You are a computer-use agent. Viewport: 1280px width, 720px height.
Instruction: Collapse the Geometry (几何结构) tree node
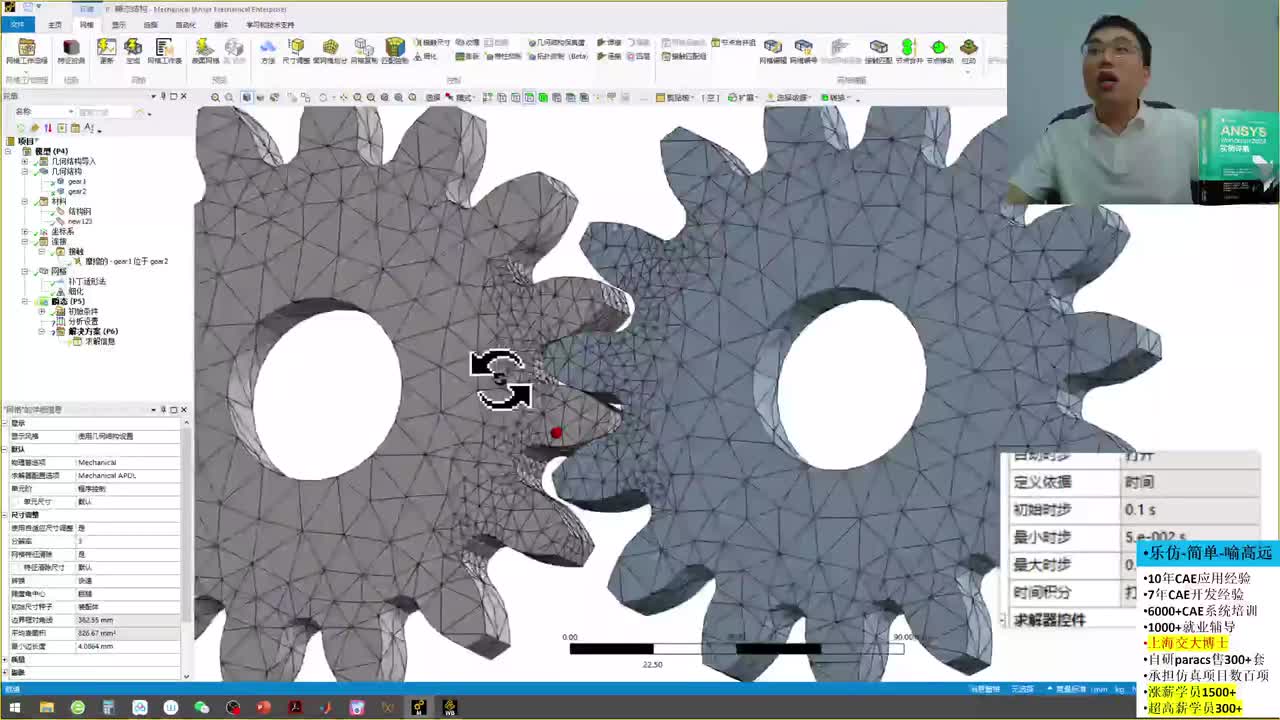pyautogui.click(x=25, y=171)
